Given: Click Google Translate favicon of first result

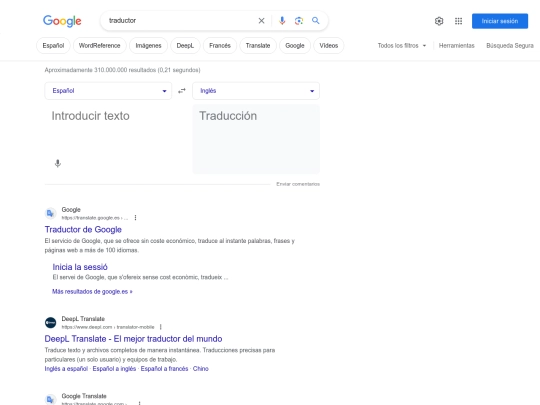Looking at the screenshot, I should pyautogui.click(x=50, y=214).
